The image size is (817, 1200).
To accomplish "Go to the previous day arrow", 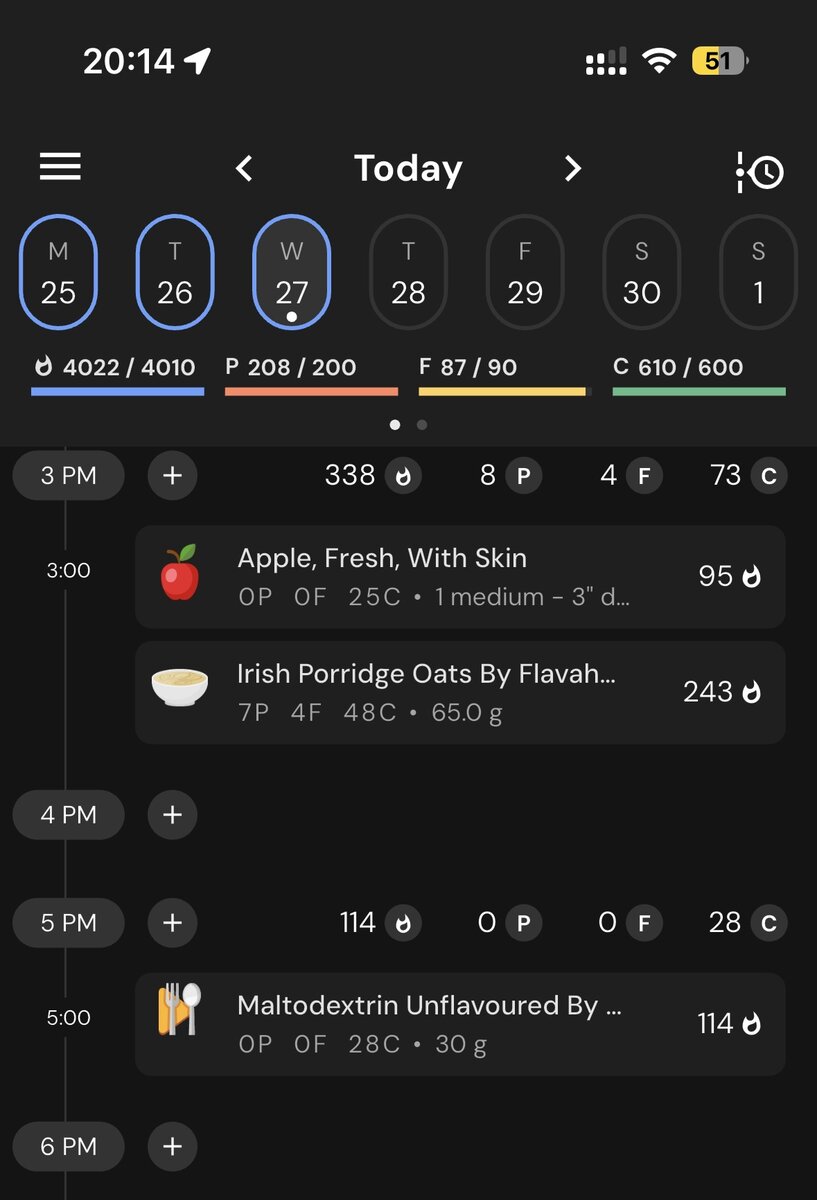I will click(244, 168).
